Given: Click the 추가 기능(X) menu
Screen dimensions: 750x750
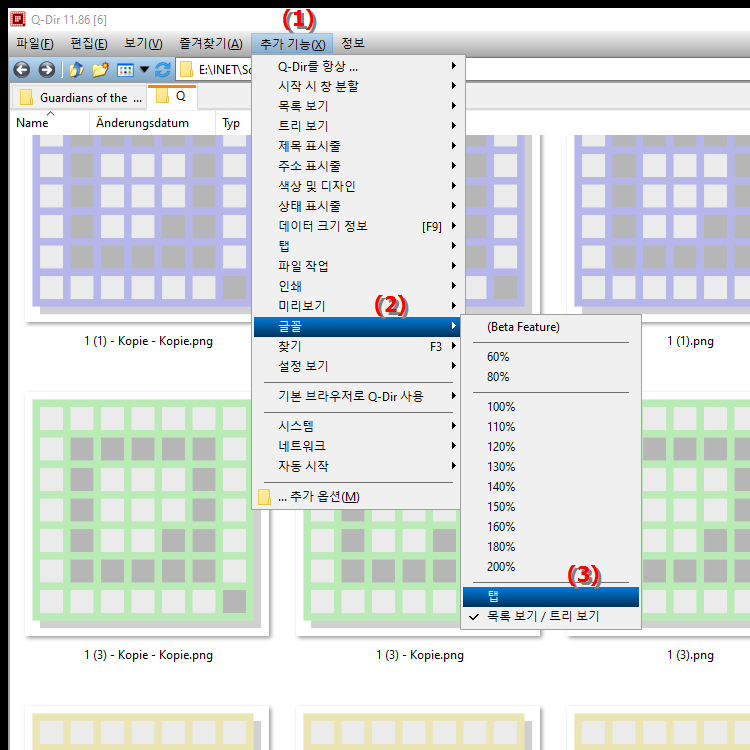Looking at the screenshot, I should (292, 44).
